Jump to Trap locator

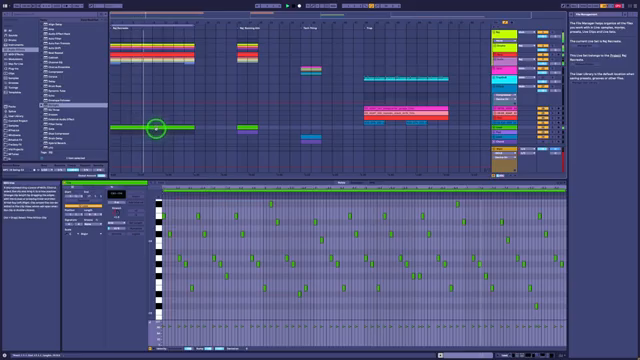(x=368, y=28)
